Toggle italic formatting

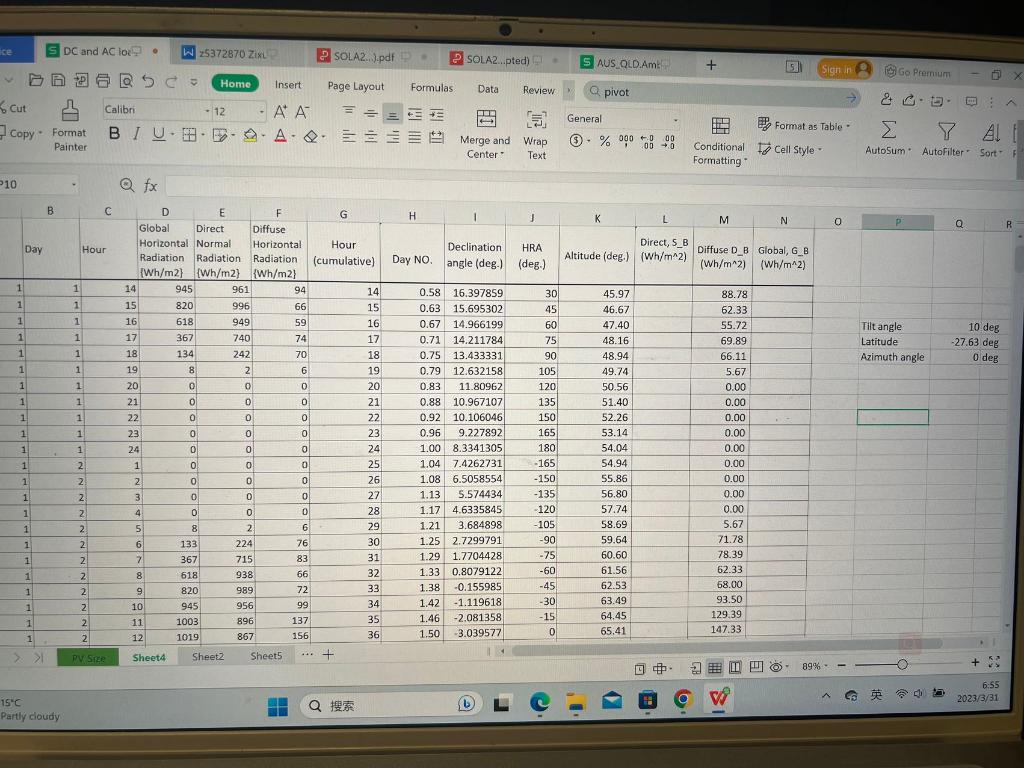point(136,134)
